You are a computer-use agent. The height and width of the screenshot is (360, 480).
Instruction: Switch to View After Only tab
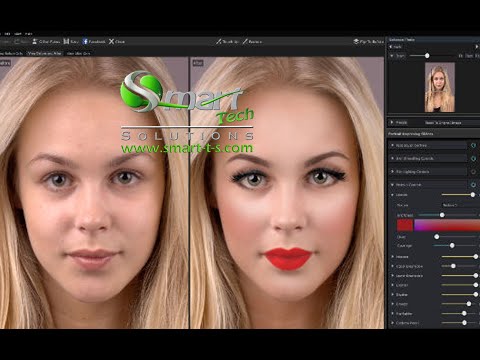pos(78,53)
